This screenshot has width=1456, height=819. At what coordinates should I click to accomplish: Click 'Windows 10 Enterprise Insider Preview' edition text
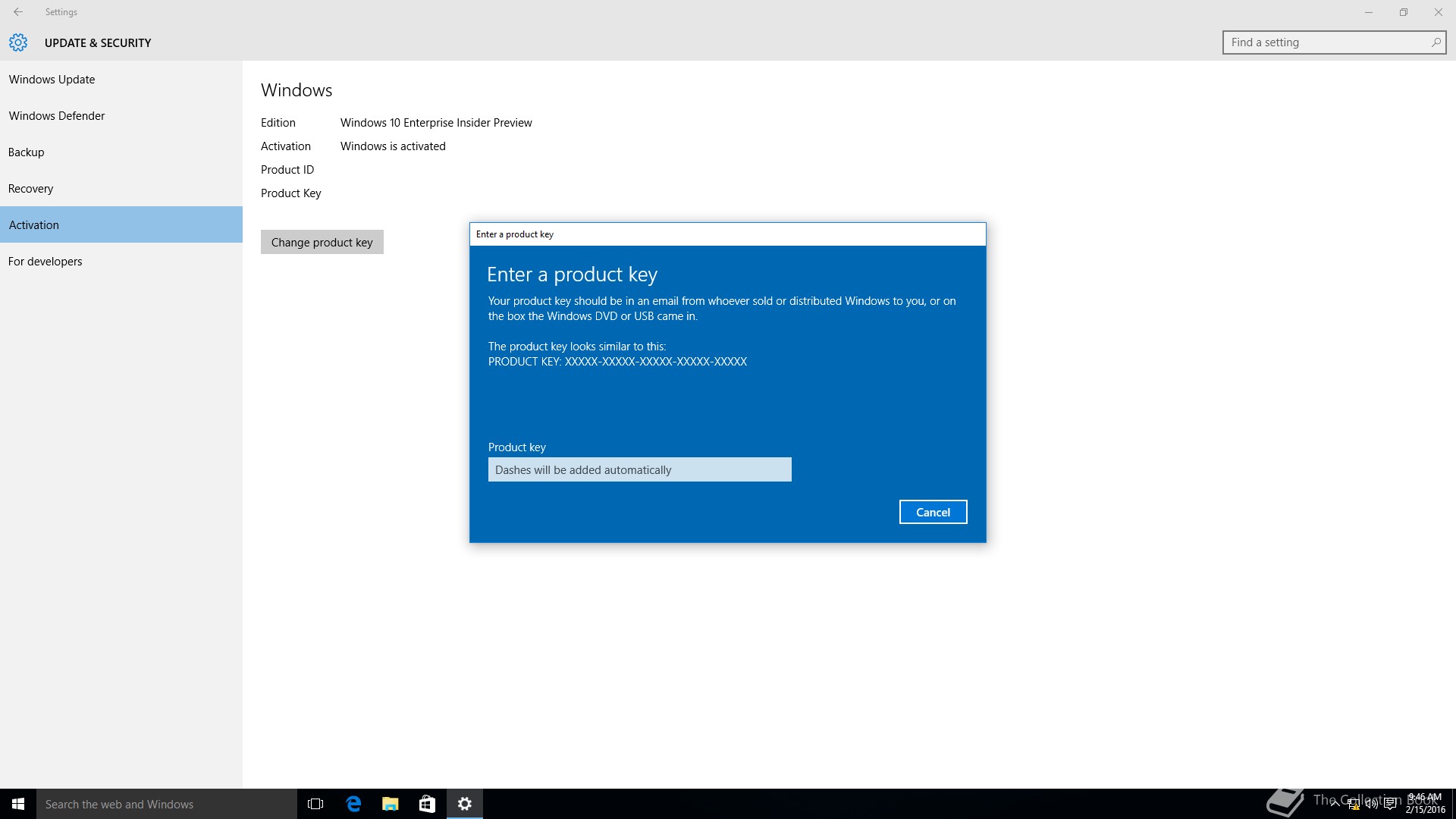click(x=436, y=123)
